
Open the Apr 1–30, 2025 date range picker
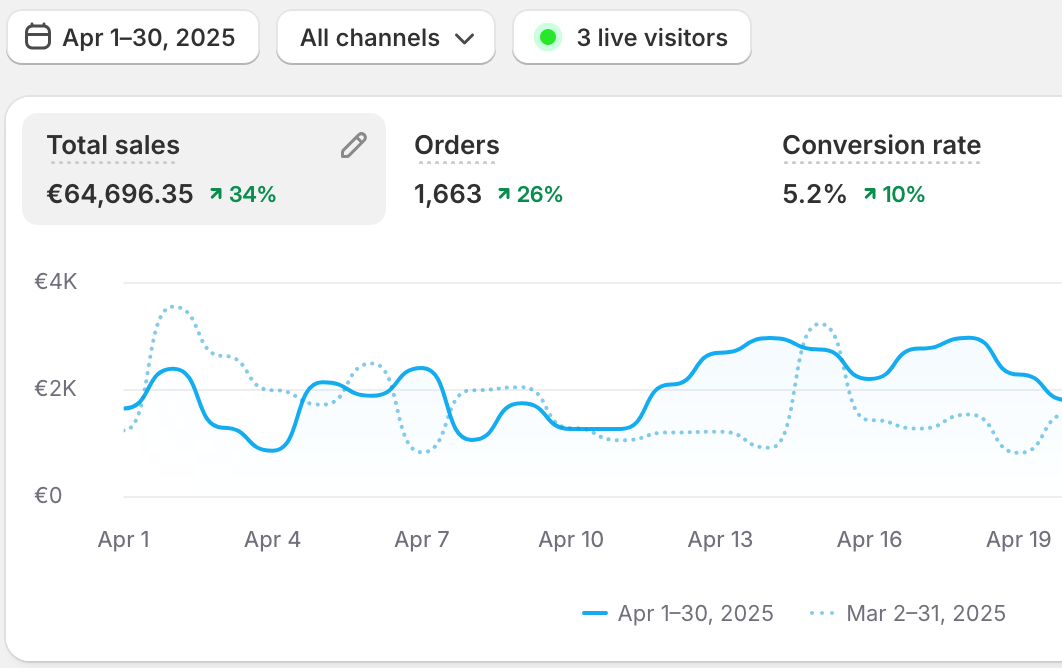pos(133,38)
